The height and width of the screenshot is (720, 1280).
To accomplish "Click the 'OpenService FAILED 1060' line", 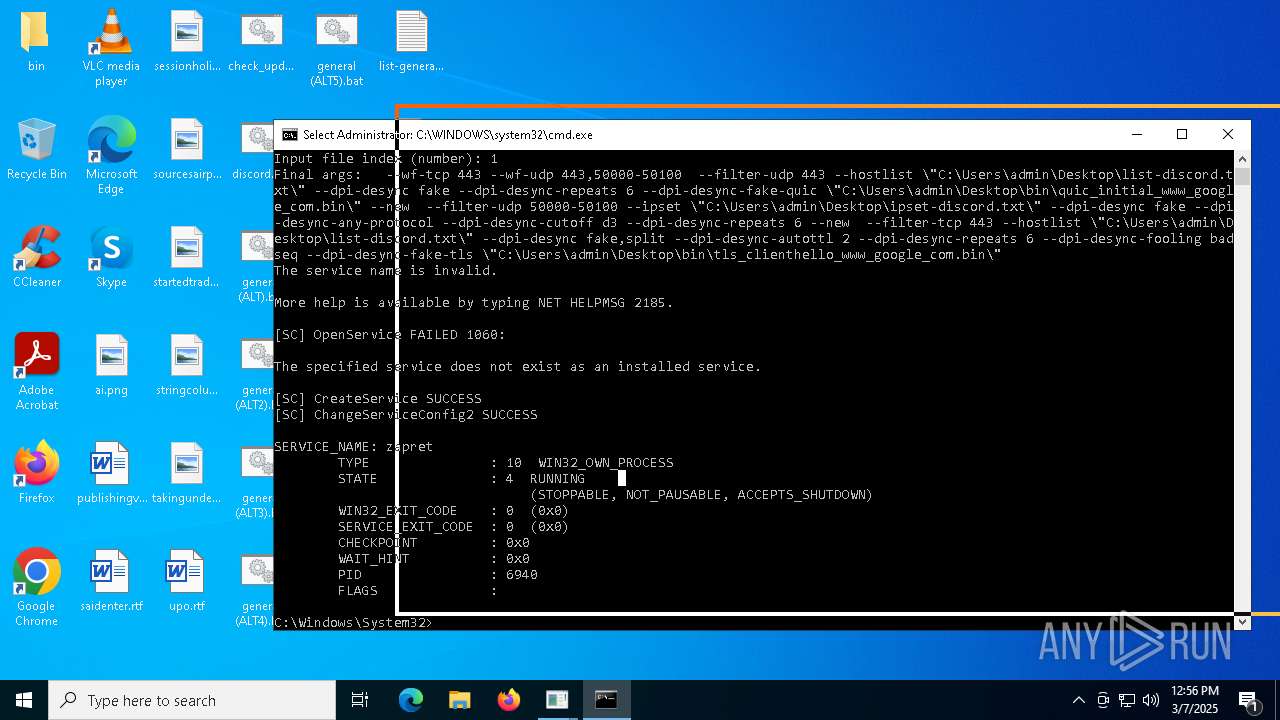I will (390, 334).
